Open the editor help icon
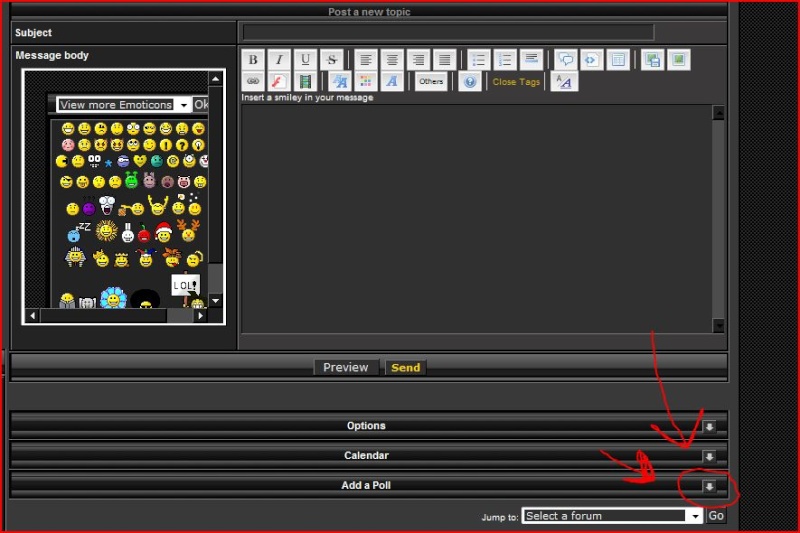This screenshot has height=533, width=800. tap(470, 81)
